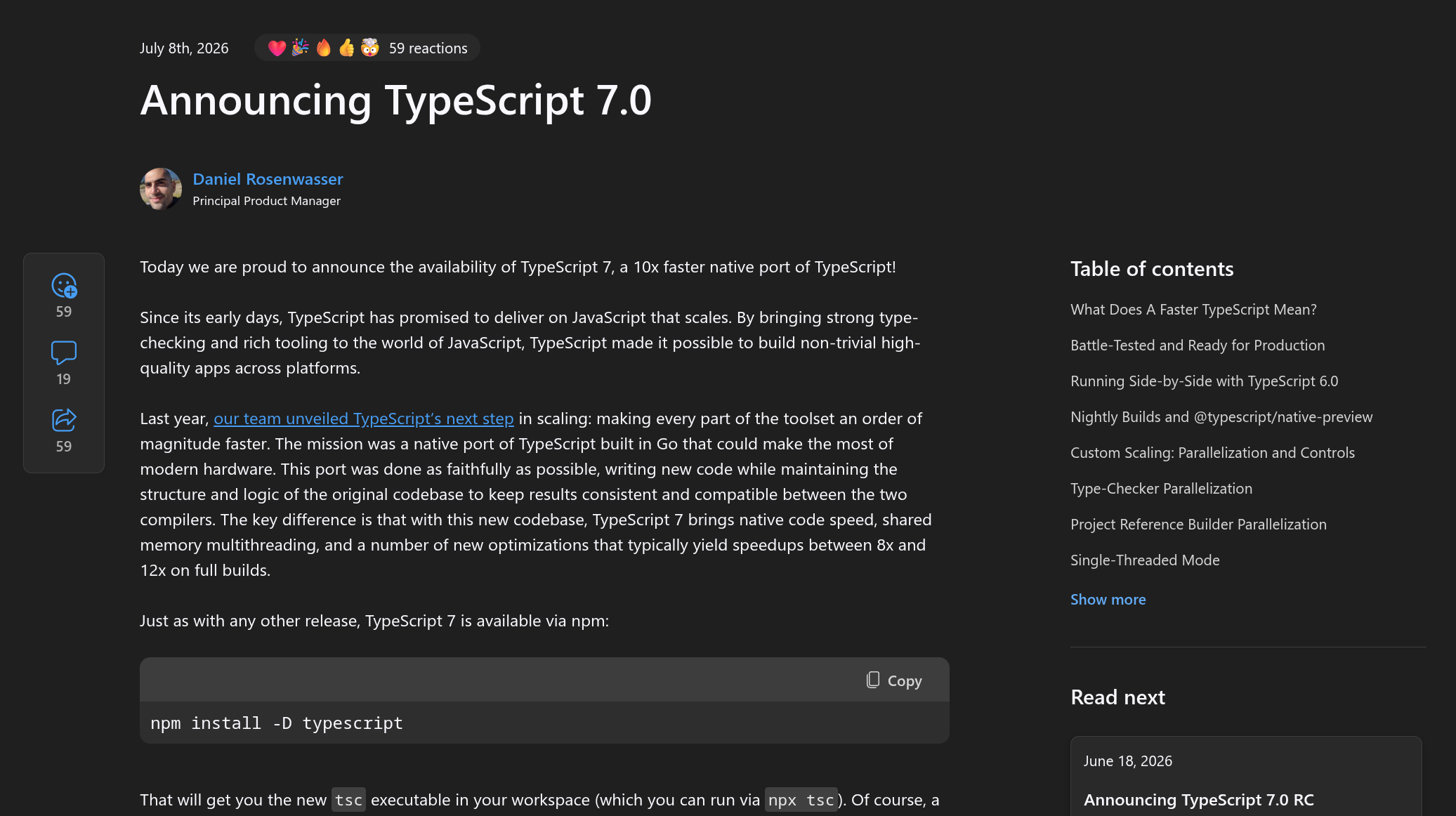Open 'our team unveiled TypeScript's next step' link
Viewport: 1456px width, 816px height.
pos(364,419)
